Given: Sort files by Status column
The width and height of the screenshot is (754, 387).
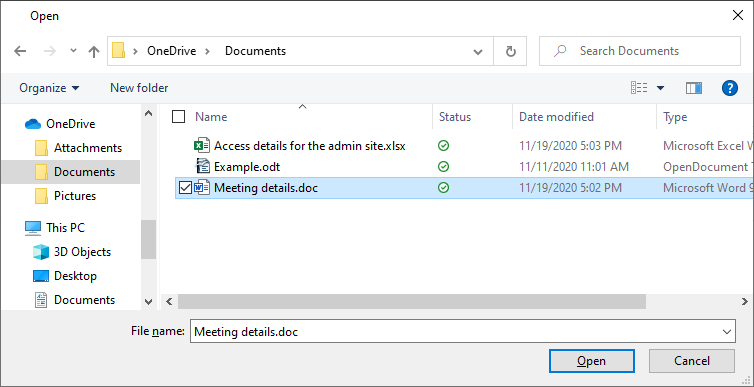Looking at the screenshot, I should [x=455, y=117].
